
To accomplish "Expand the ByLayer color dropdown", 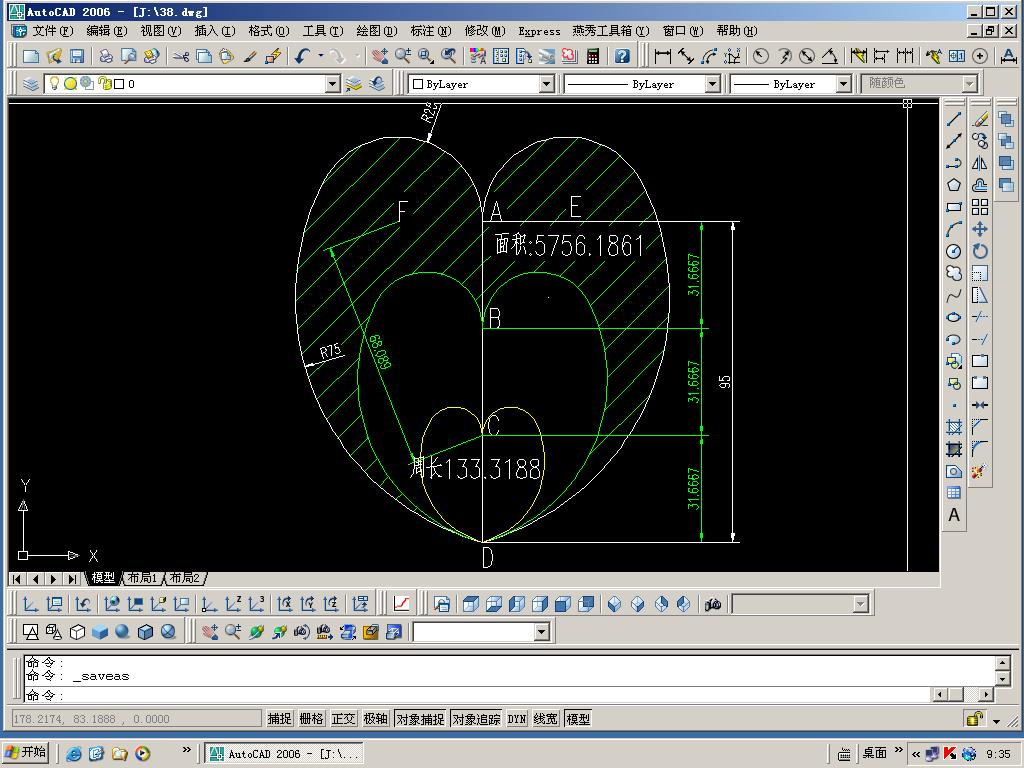I will coord(547,84).
